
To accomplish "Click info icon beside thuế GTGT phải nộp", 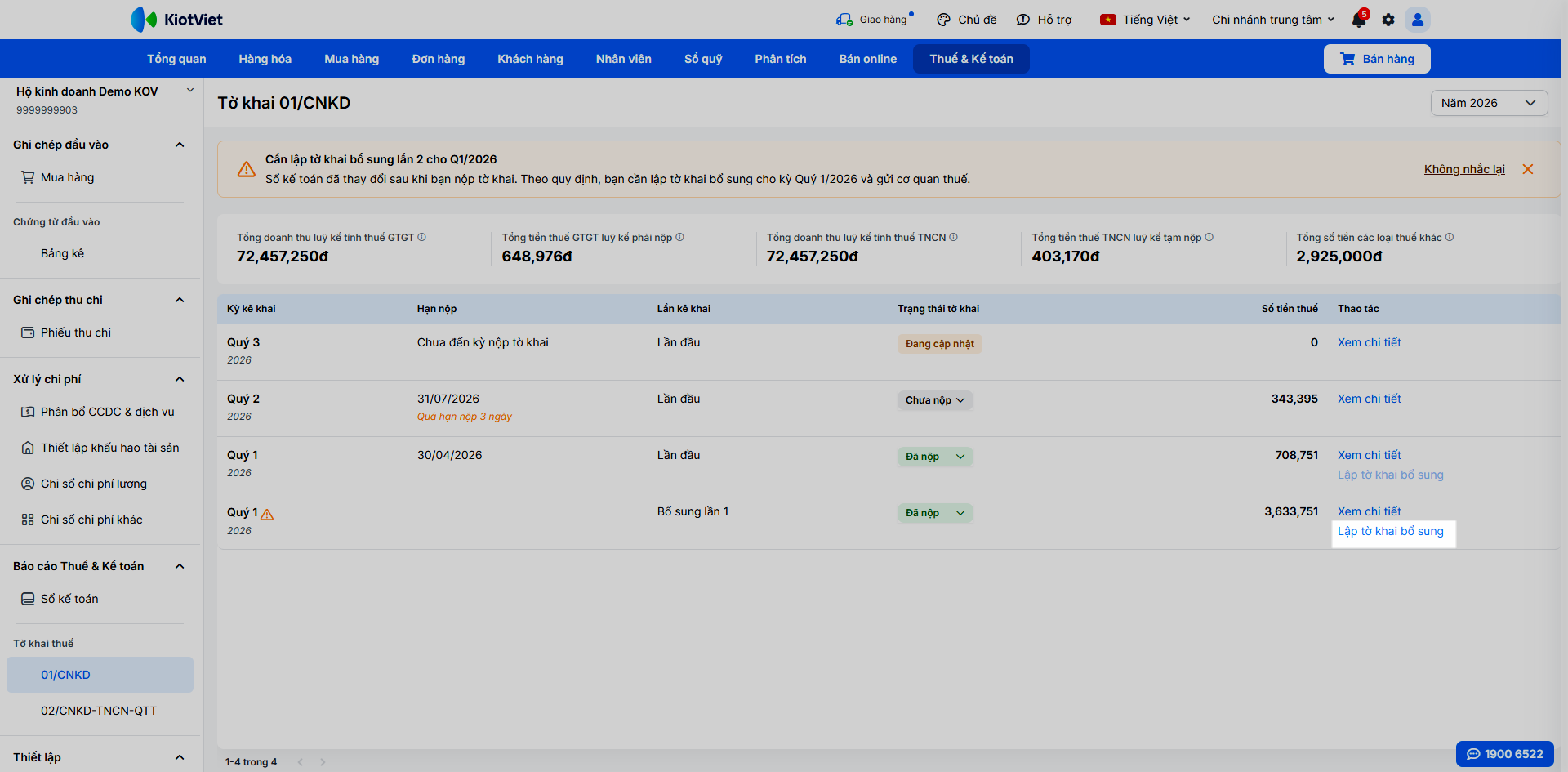I will point(680,238).
